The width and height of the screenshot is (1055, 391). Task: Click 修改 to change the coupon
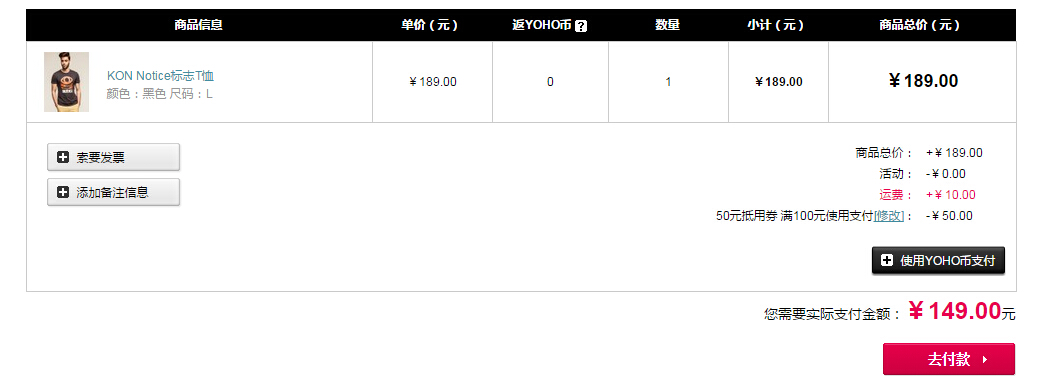(x=888, y=216)
